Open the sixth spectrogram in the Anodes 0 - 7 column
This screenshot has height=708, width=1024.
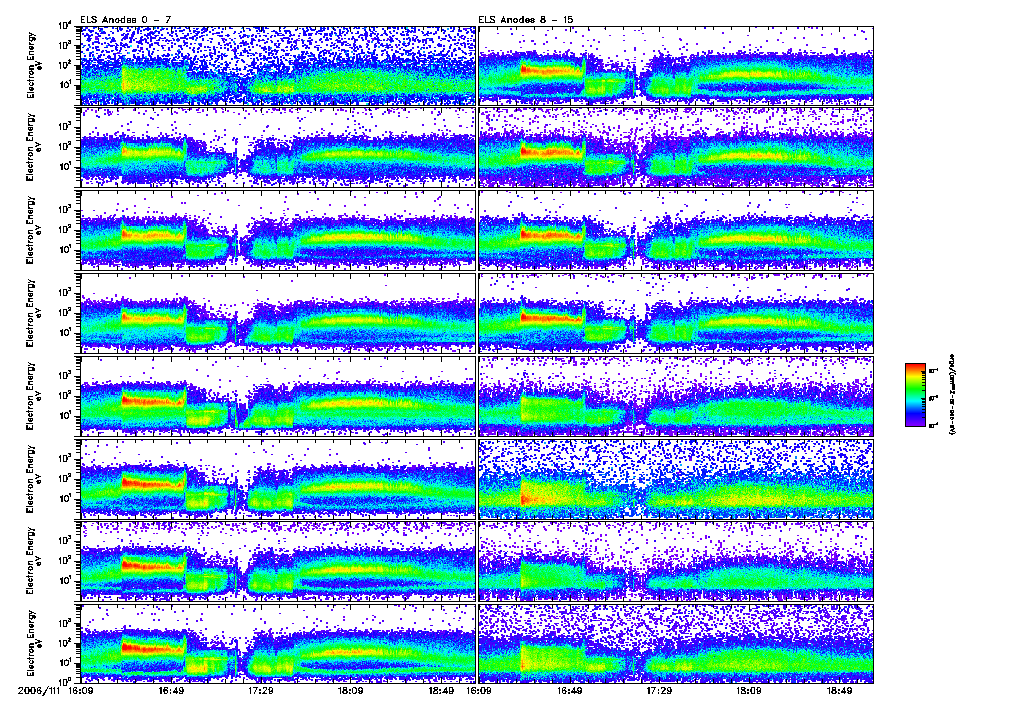[x=278, y=479]
